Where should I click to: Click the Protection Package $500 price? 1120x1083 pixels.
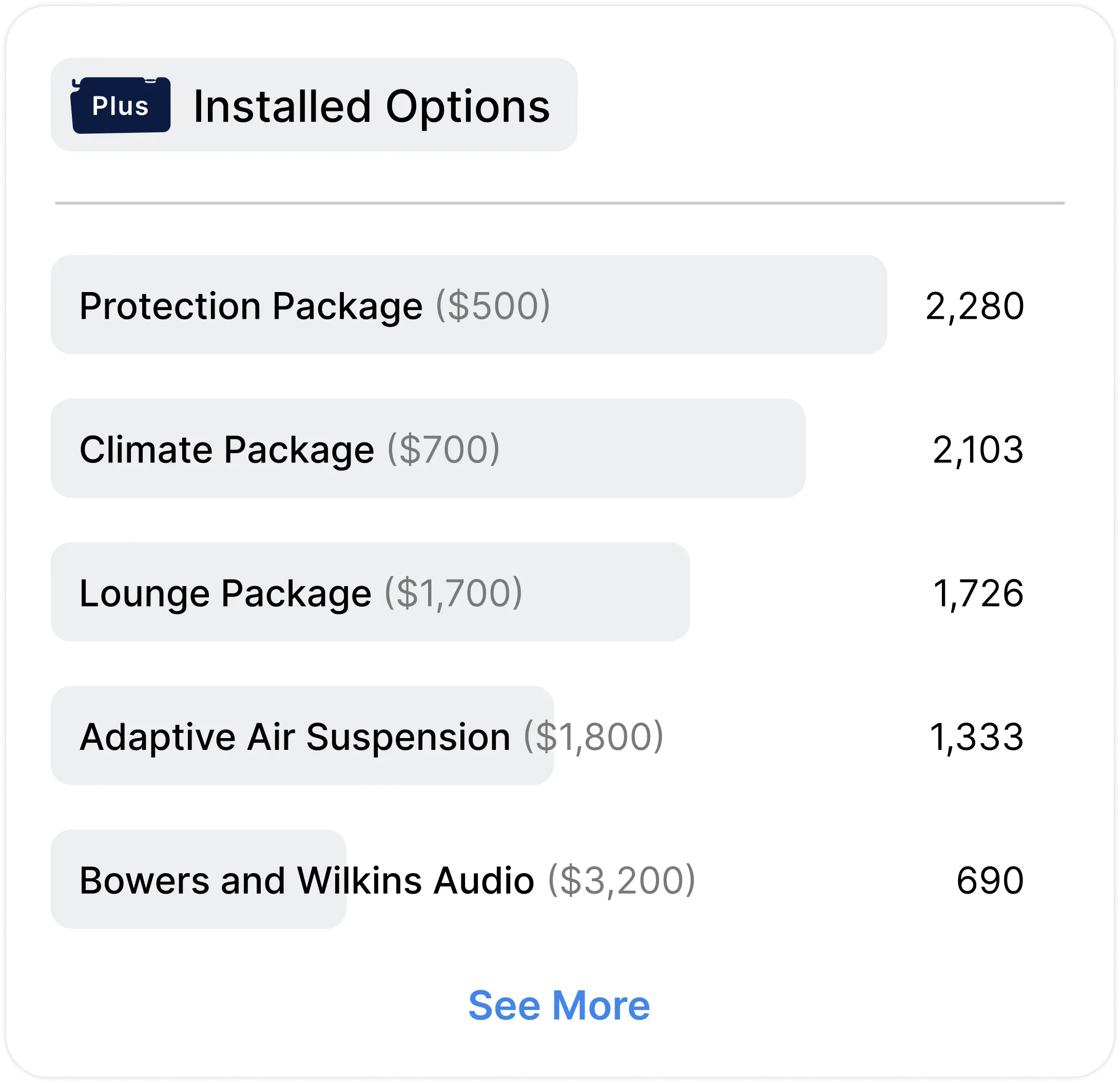click(493, 306)
